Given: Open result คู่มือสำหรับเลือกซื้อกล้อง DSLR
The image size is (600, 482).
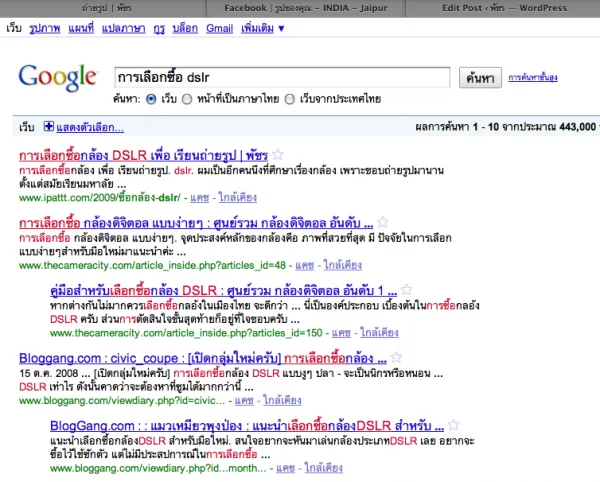Looking at the screenshot, I should 223,290.
